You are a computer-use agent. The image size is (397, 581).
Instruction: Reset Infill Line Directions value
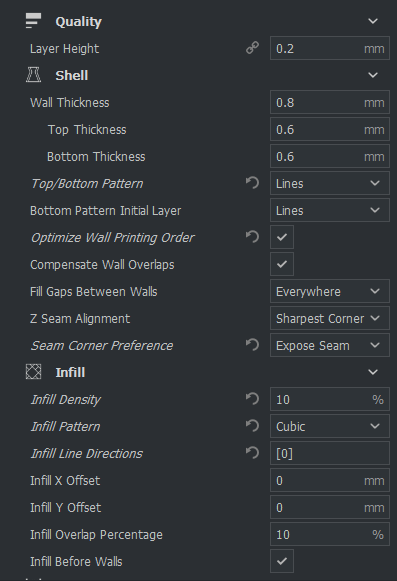pyautogui.click(x=252, y=453)
